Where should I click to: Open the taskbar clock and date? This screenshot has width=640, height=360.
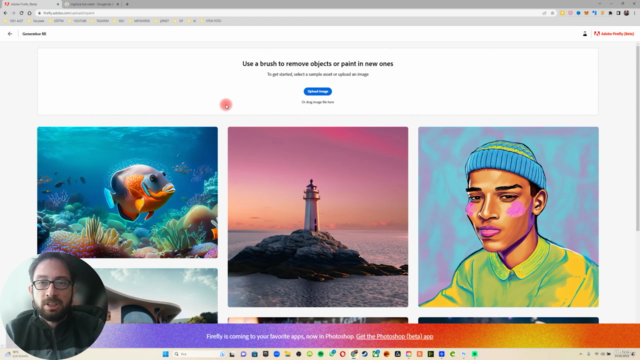[622, 354]
